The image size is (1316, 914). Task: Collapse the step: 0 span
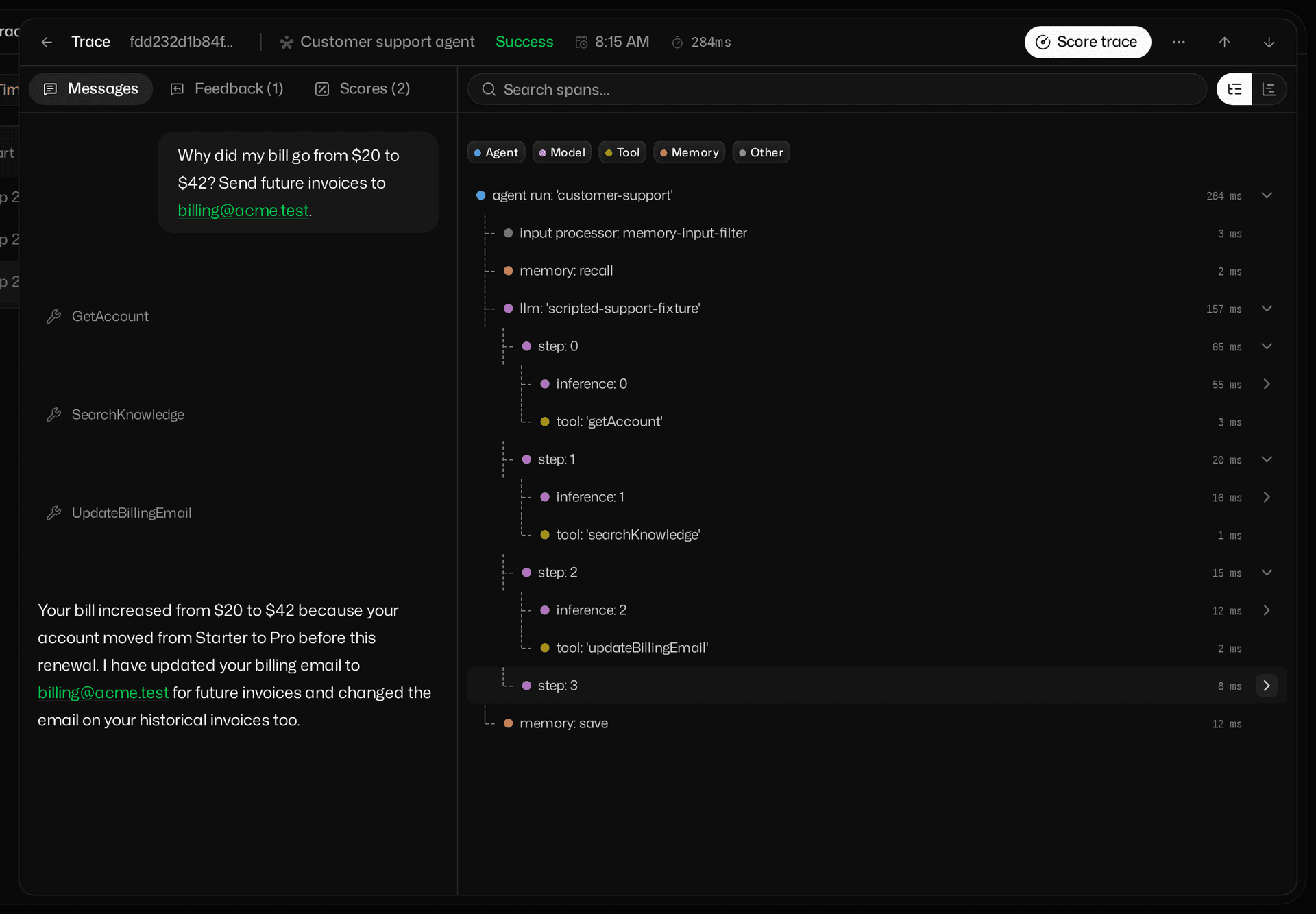1267,346
